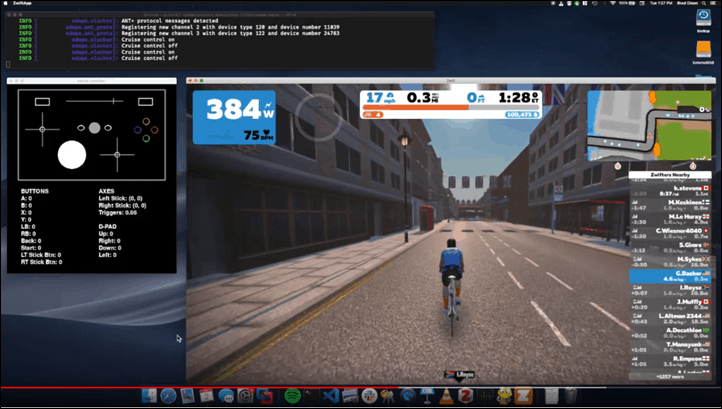Image resolution: width=722 pixels, height=409 pixels.
Task: Click the red video progress bar above Dock
Action: click(x=199, y=387)
